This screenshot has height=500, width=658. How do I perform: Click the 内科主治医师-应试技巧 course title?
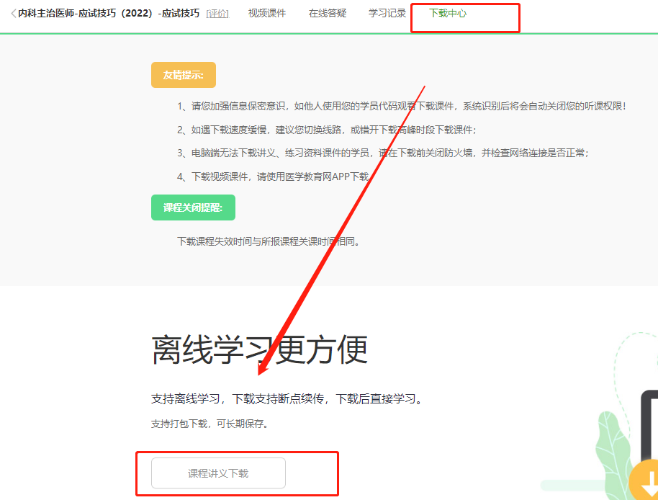[108, 14]
